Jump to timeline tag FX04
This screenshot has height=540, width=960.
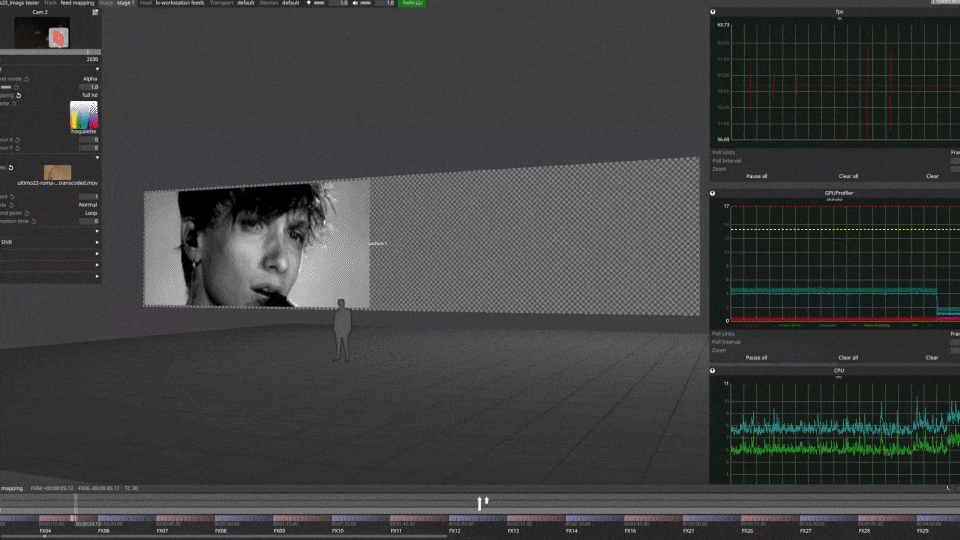tap(45, 531)
